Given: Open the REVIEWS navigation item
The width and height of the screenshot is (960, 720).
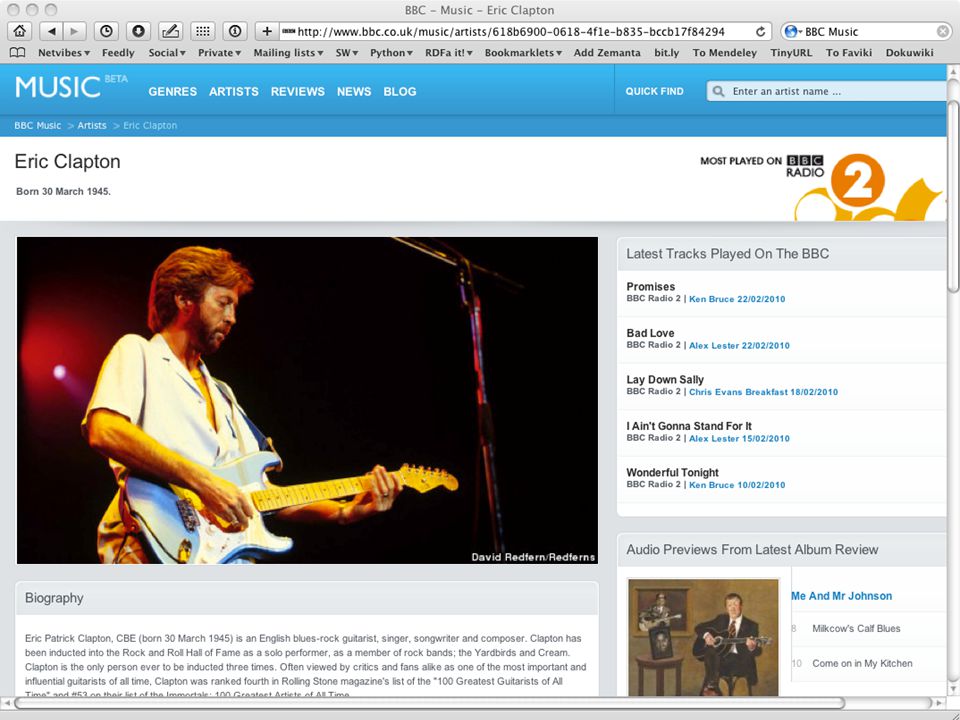Looking at the screenshot, I should pyautogui.click(x=298, y=91).
